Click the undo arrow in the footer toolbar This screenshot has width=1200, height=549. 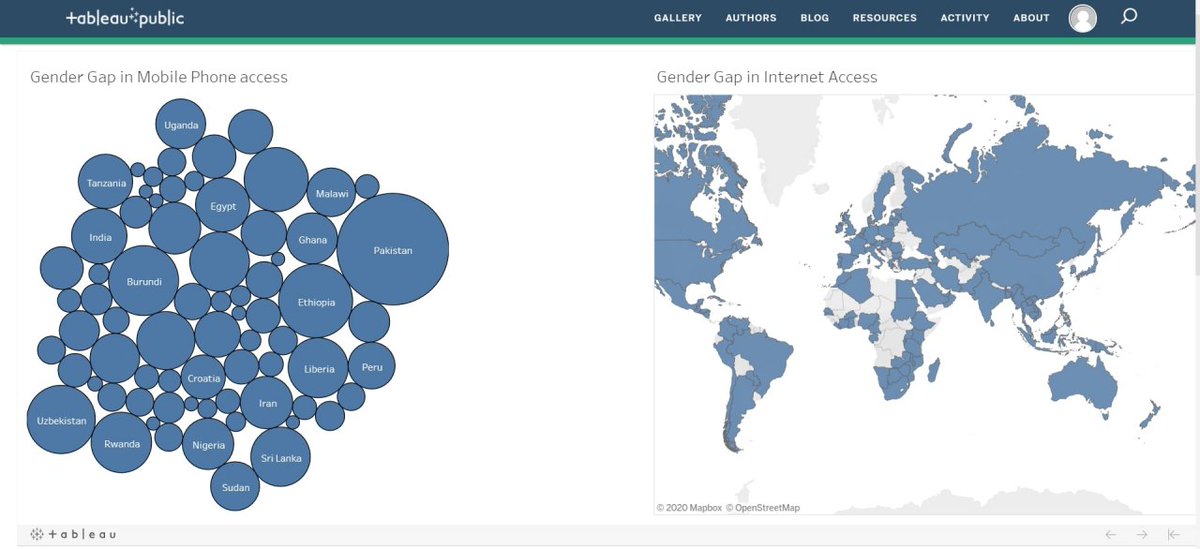coord(1111,535)
